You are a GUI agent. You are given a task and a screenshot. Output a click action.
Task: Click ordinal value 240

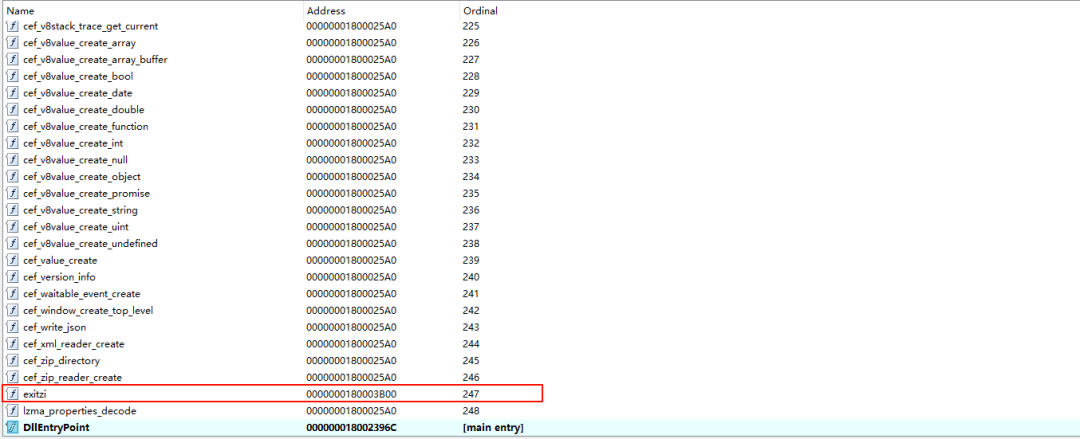pos(470,277)
